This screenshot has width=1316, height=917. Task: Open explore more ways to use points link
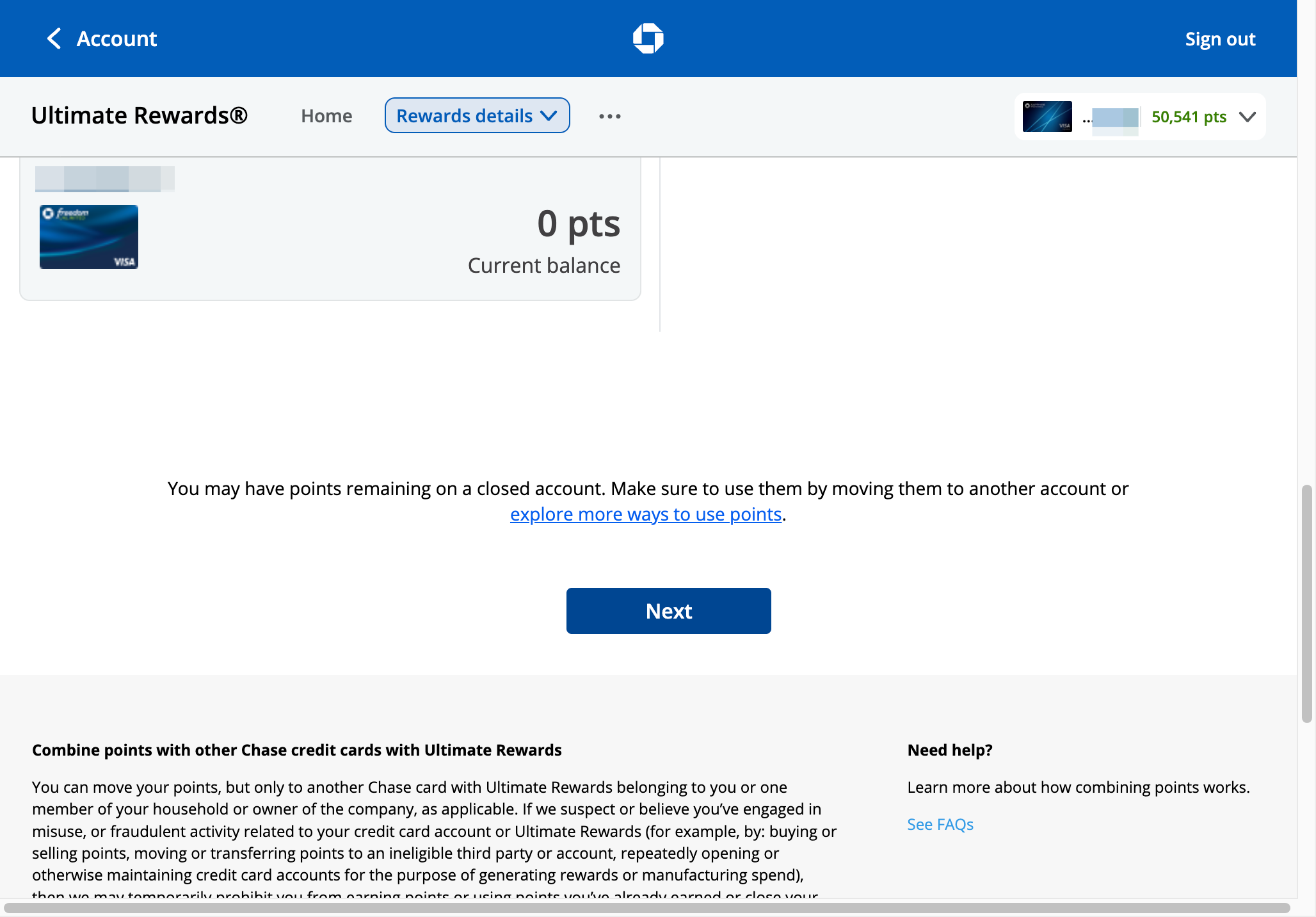646,514
